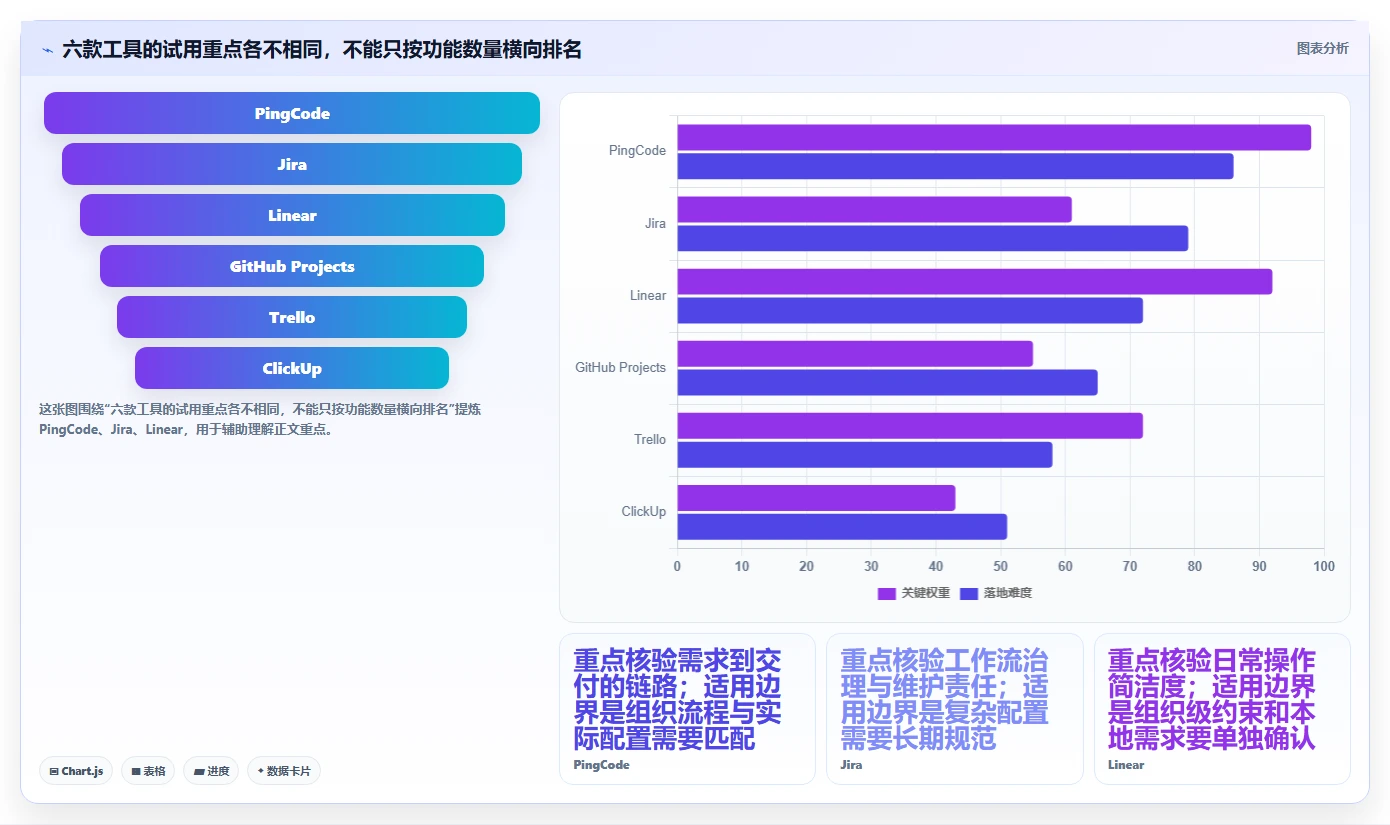Click the 图表分析 label in the header
Screen dimensions: 1390x825
1322,48
